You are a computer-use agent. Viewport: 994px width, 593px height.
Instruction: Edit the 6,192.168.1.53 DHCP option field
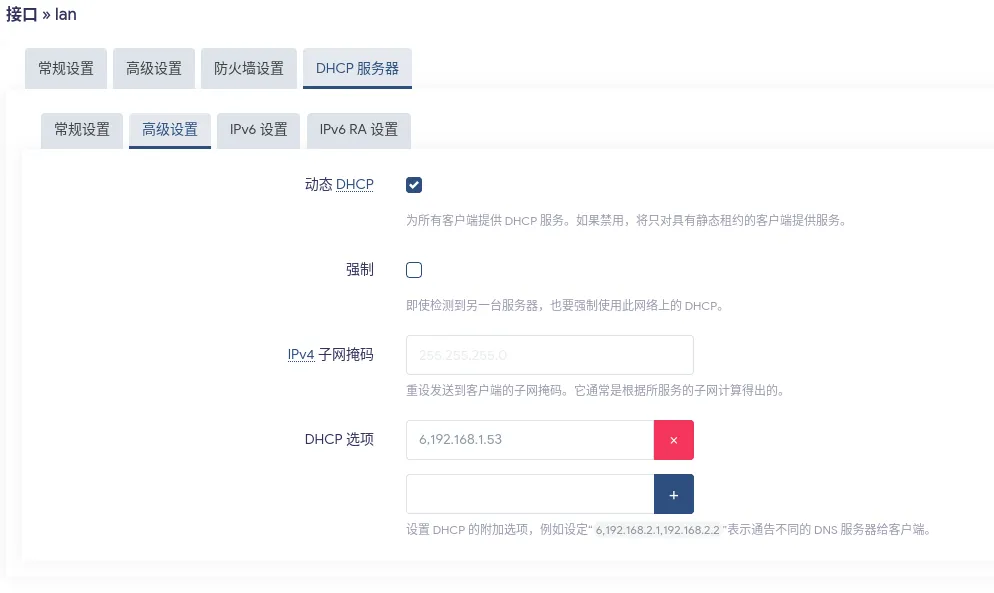[530, 440]
